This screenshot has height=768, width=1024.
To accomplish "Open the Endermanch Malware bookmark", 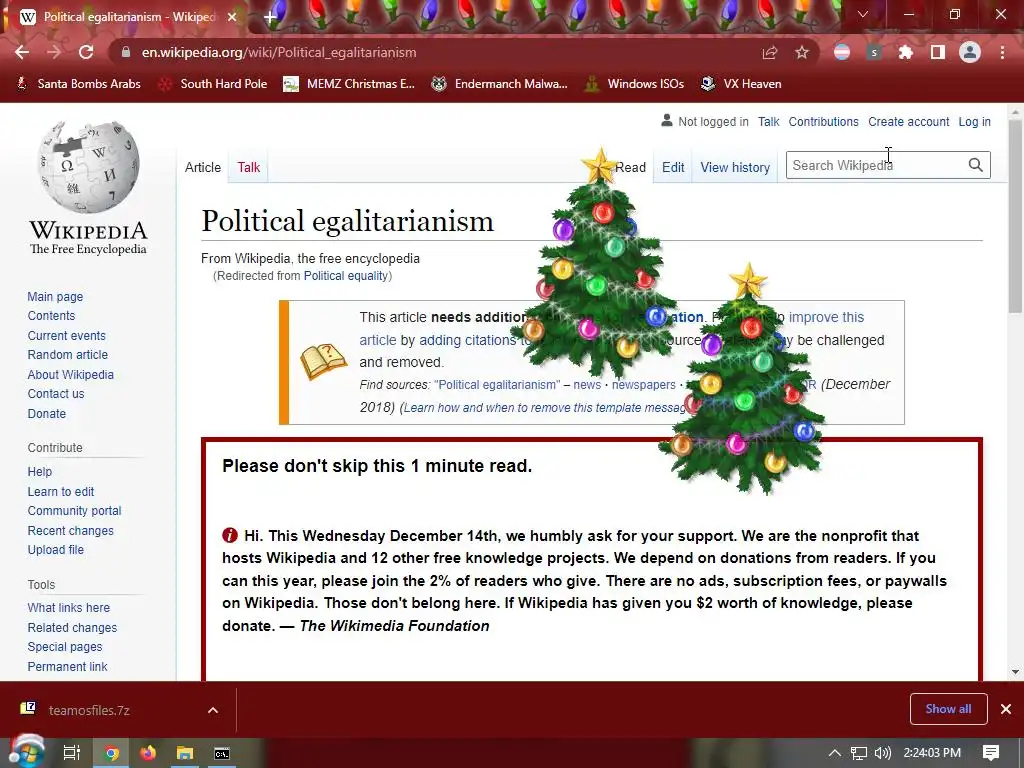I will [x=500, y=84].
